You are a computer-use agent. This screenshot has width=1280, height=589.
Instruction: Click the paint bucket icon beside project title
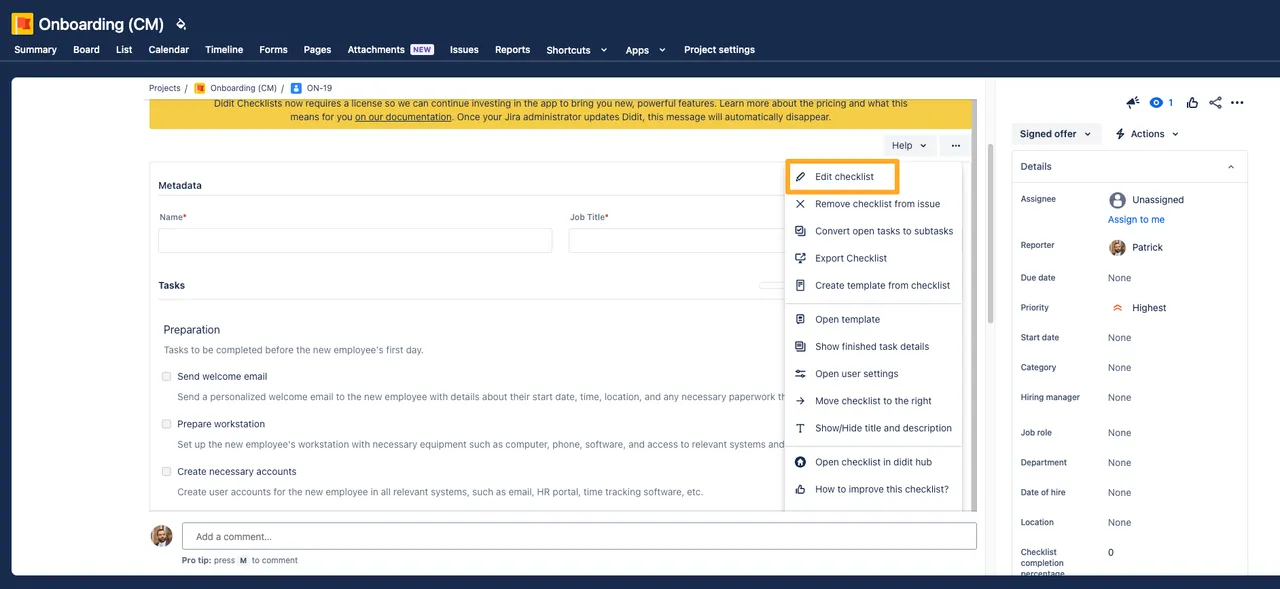181,24
